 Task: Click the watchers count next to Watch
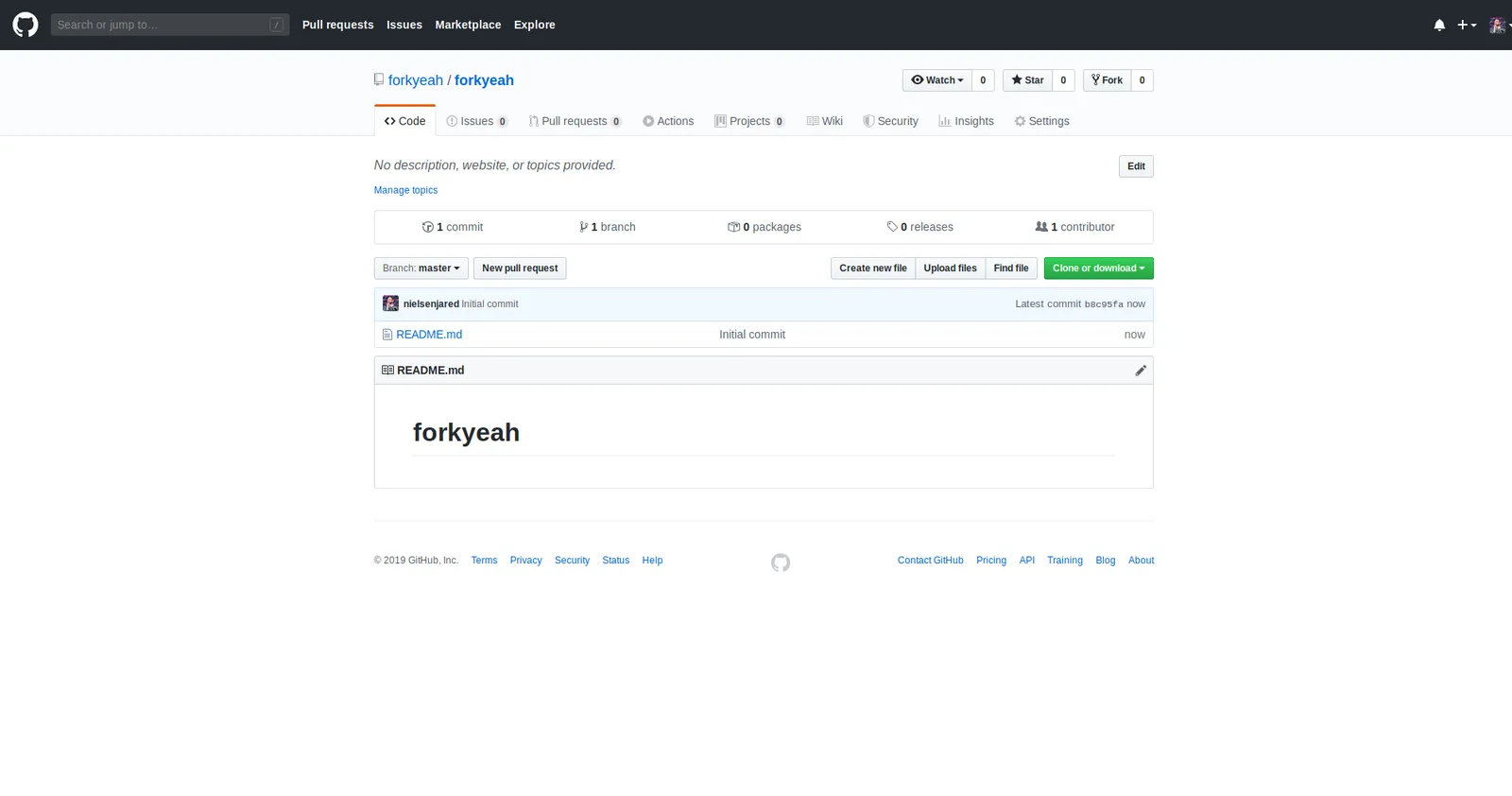tap(983, 80)
